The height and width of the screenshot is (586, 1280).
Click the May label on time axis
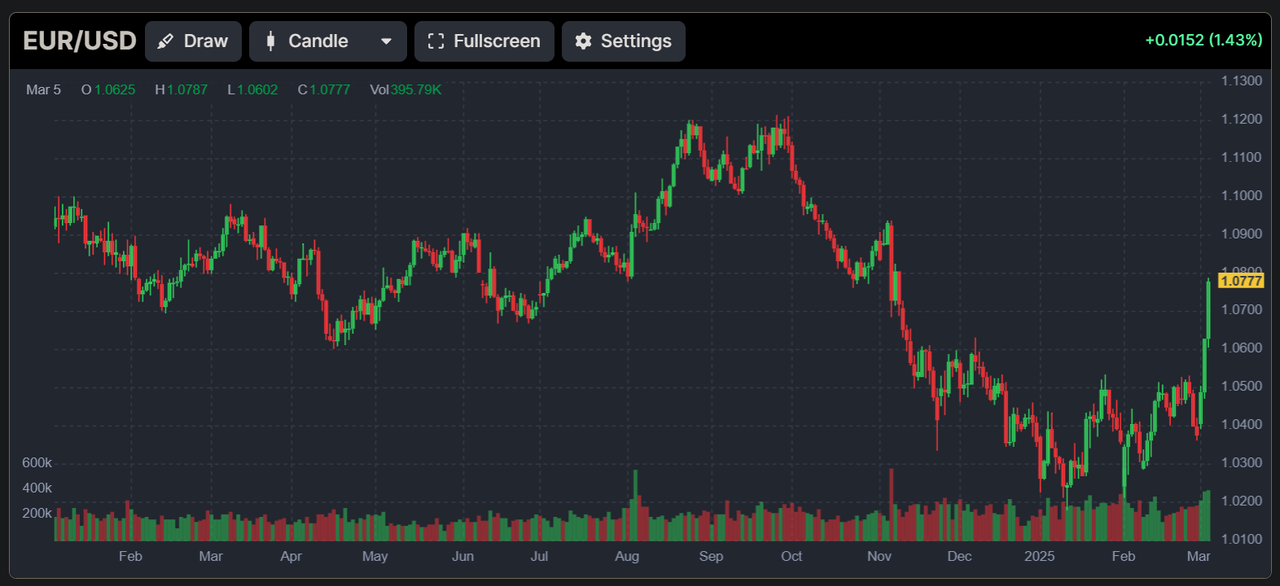tap(375, 556)
